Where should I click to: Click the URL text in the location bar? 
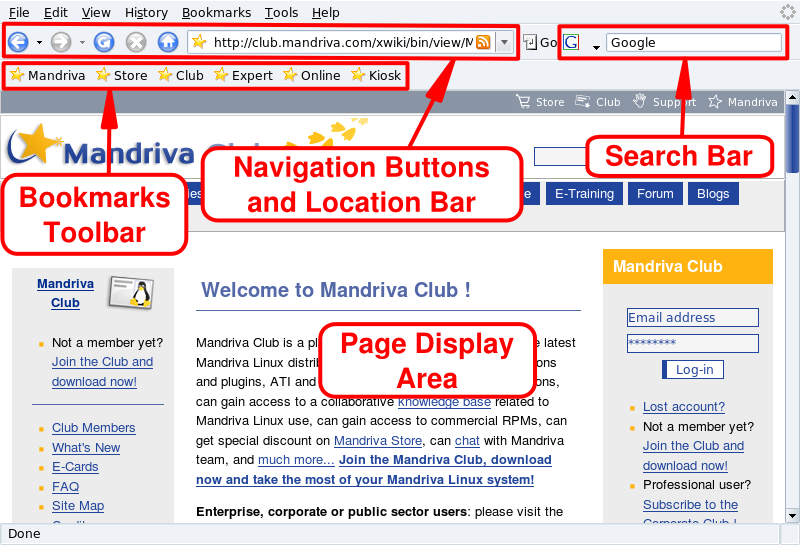tap(343, 42)
